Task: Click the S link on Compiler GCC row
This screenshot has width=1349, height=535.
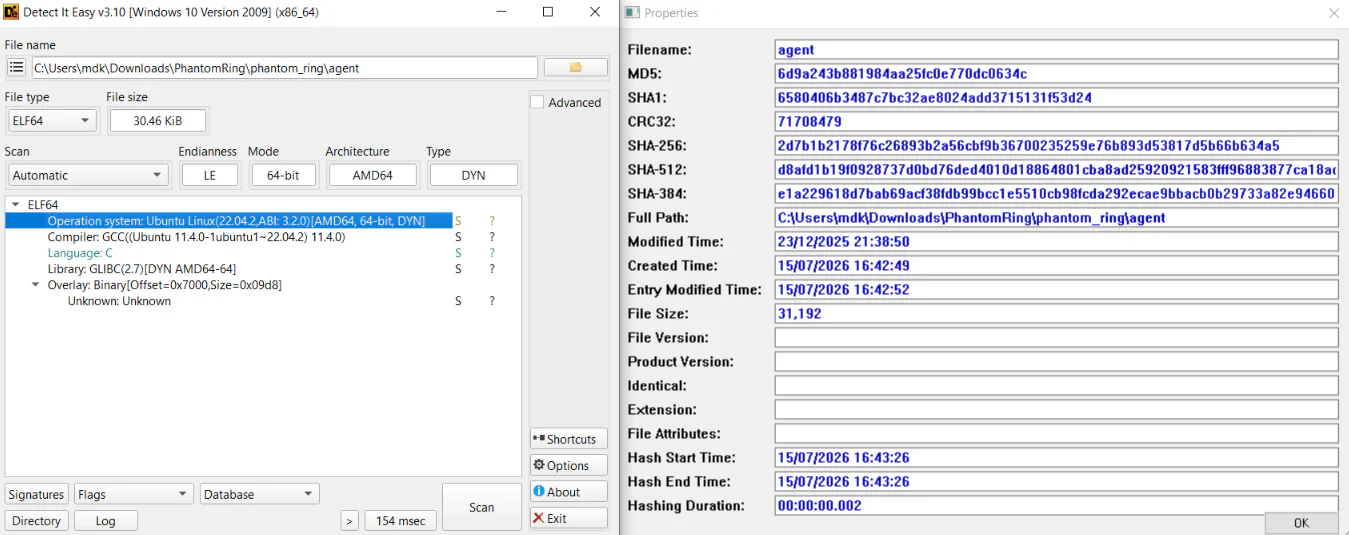Action: 459,237
